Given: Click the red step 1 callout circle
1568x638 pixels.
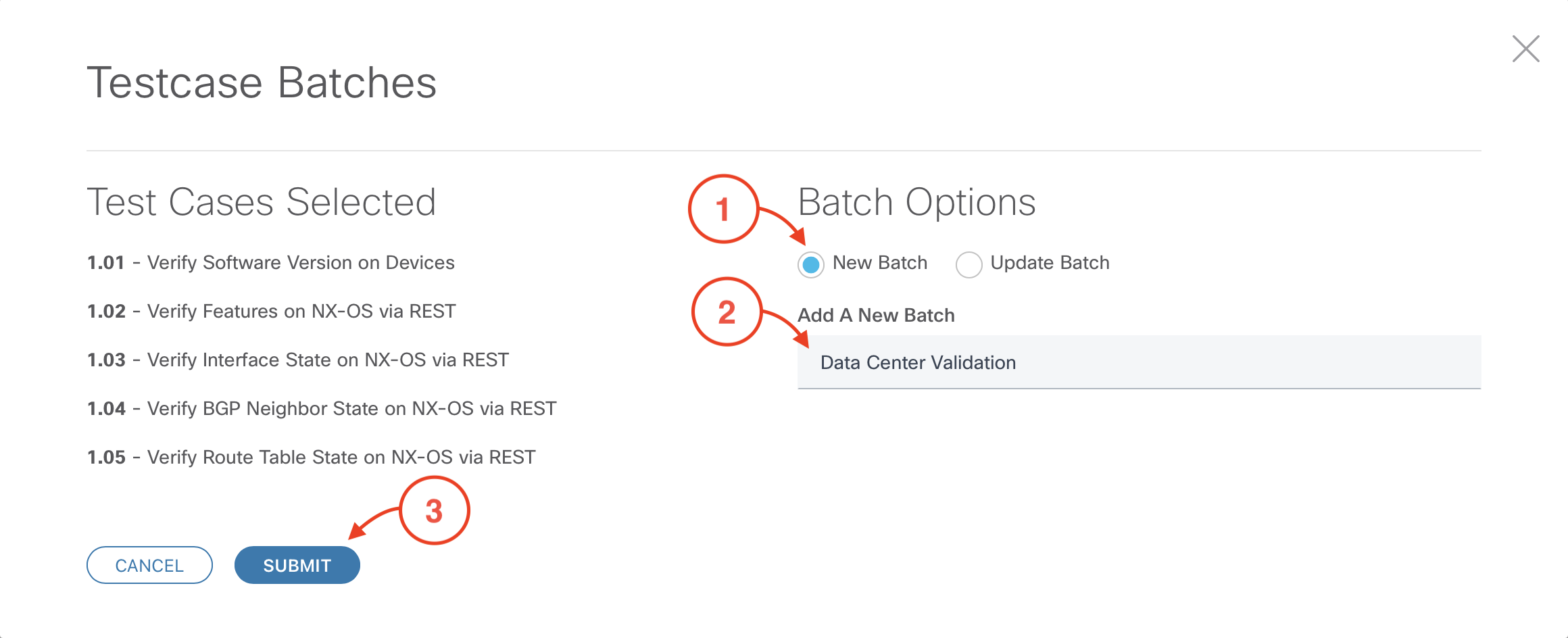Looking at the screenshot, I should click(x=722, y=209).
